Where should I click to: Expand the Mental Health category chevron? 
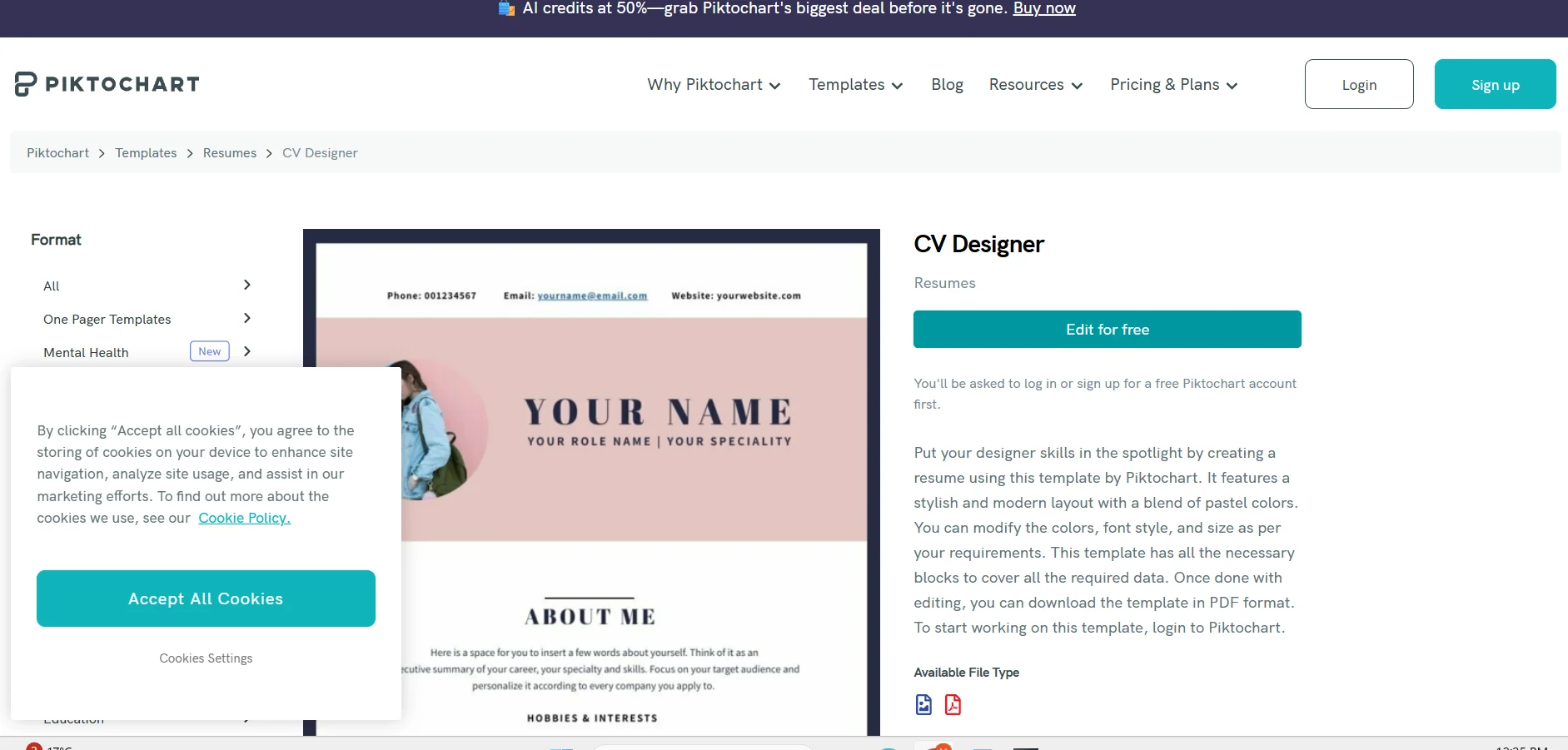pyautogui.click(x=246, y=351)
